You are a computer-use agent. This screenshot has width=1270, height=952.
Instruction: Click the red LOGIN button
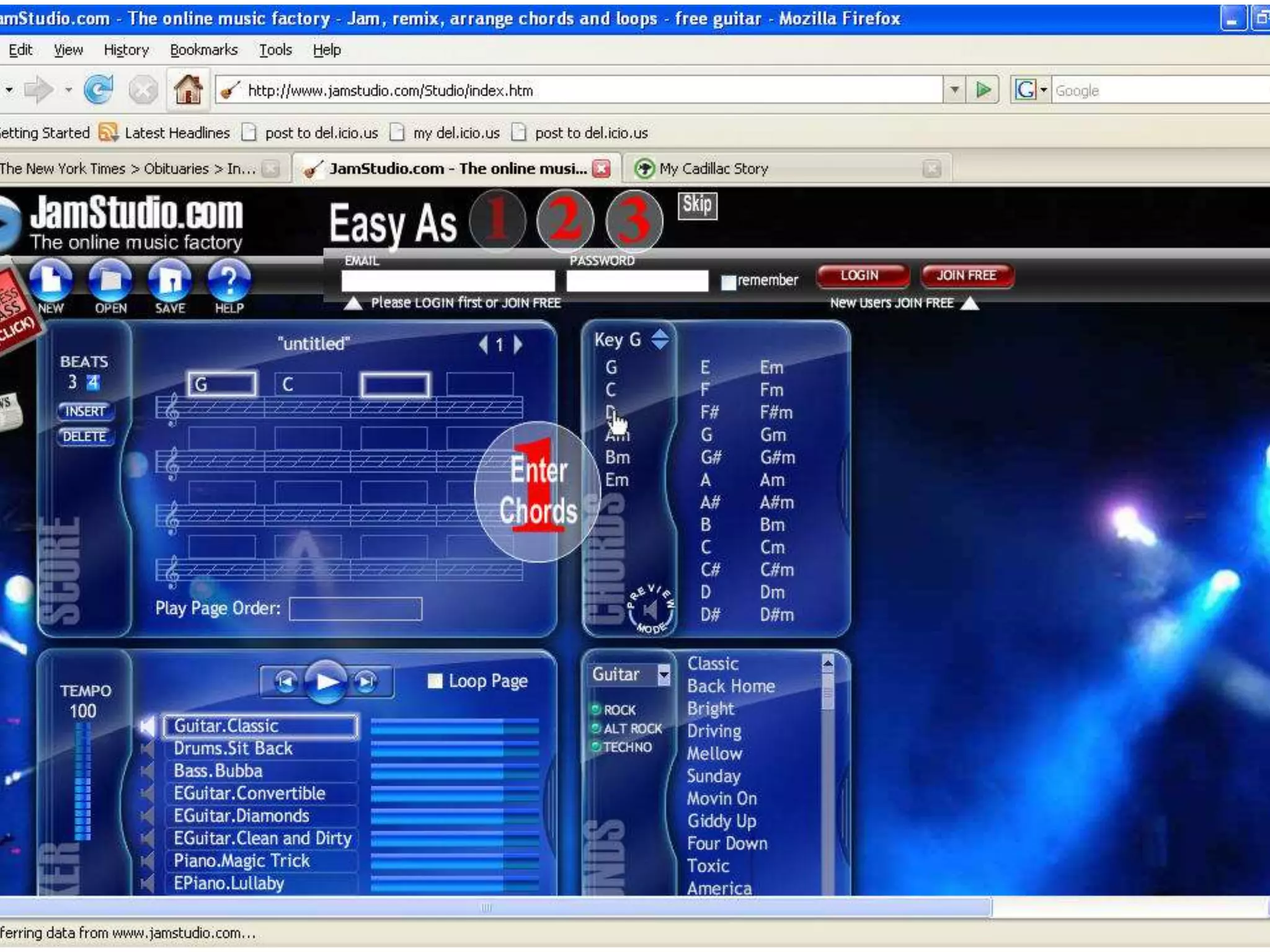(861, 276)
